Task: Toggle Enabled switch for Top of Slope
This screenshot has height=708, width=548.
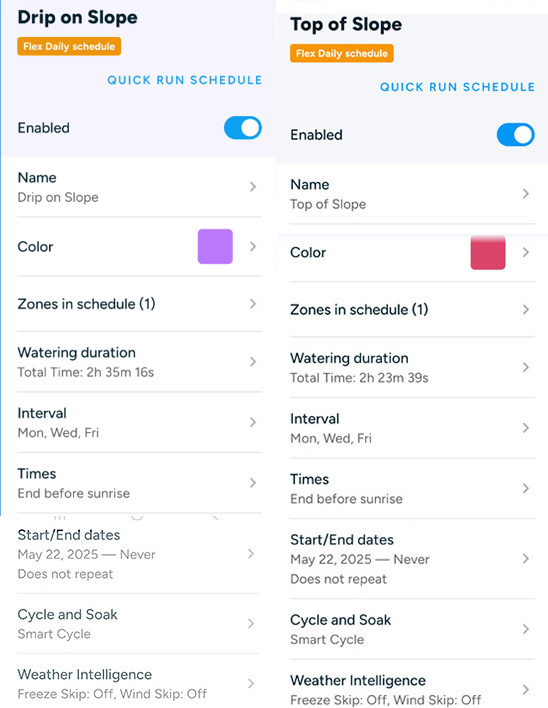Action: (515, 135)
